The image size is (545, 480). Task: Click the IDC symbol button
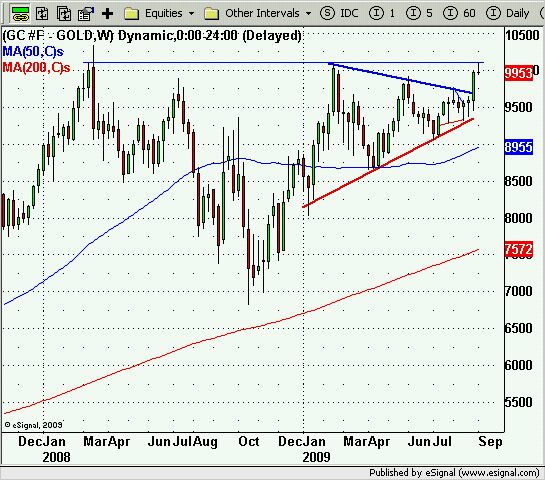349,13
